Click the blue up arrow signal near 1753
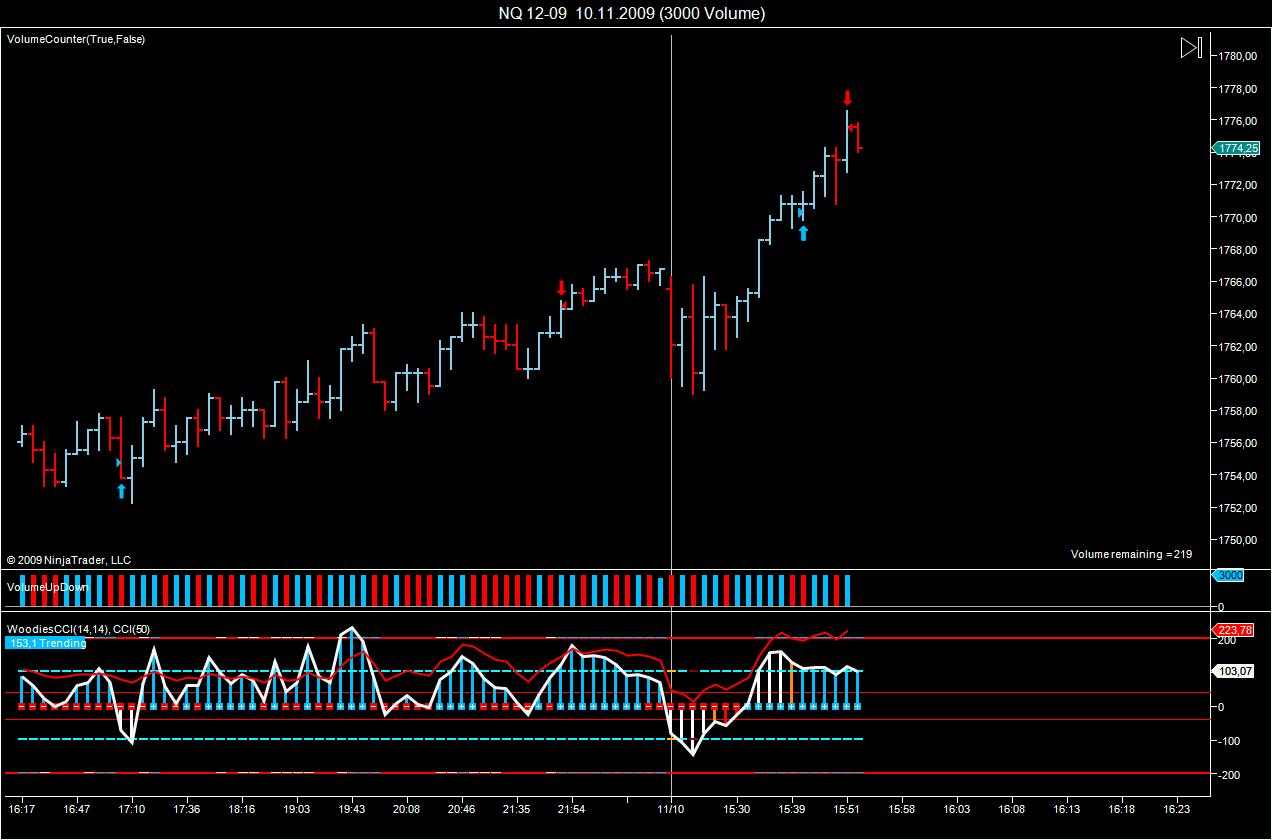The width and height of the screenshot is (1272, 840). coord(122,490)
